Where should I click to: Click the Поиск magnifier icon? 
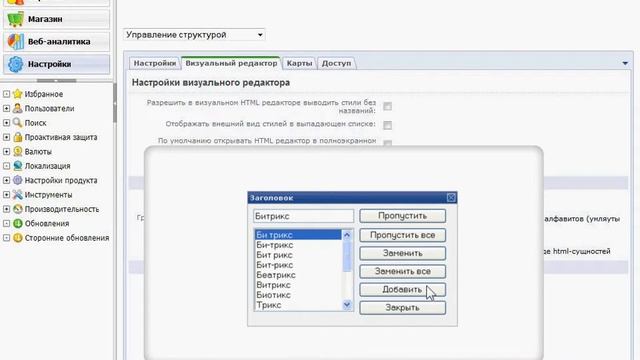pos(18,122)
